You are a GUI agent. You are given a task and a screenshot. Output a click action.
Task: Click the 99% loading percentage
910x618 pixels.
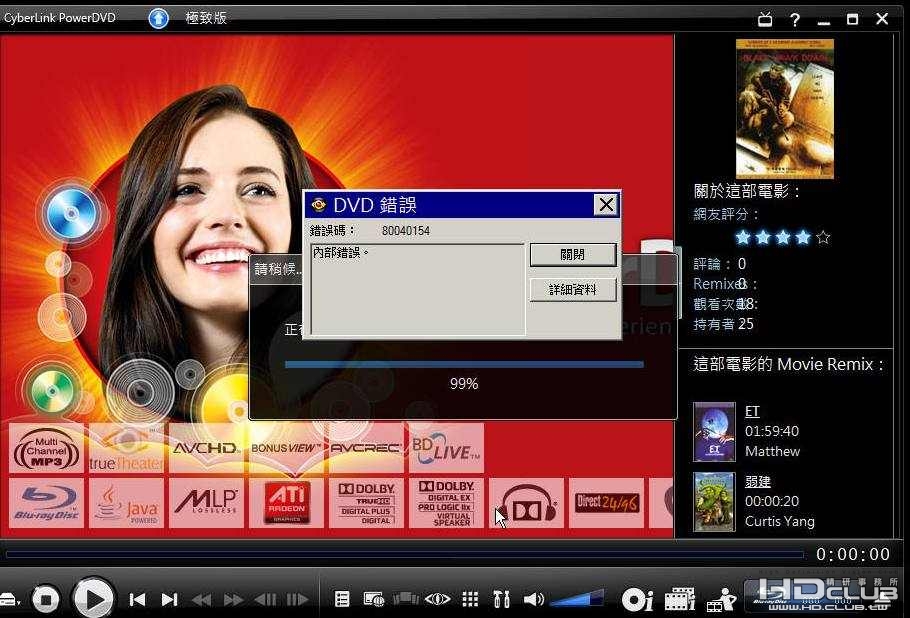[464, 384]
